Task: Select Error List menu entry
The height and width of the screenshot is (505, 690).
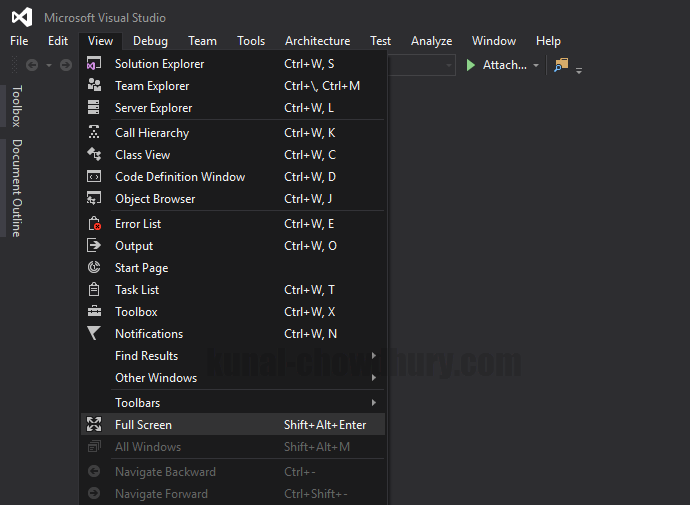Action: pos(233,223)
